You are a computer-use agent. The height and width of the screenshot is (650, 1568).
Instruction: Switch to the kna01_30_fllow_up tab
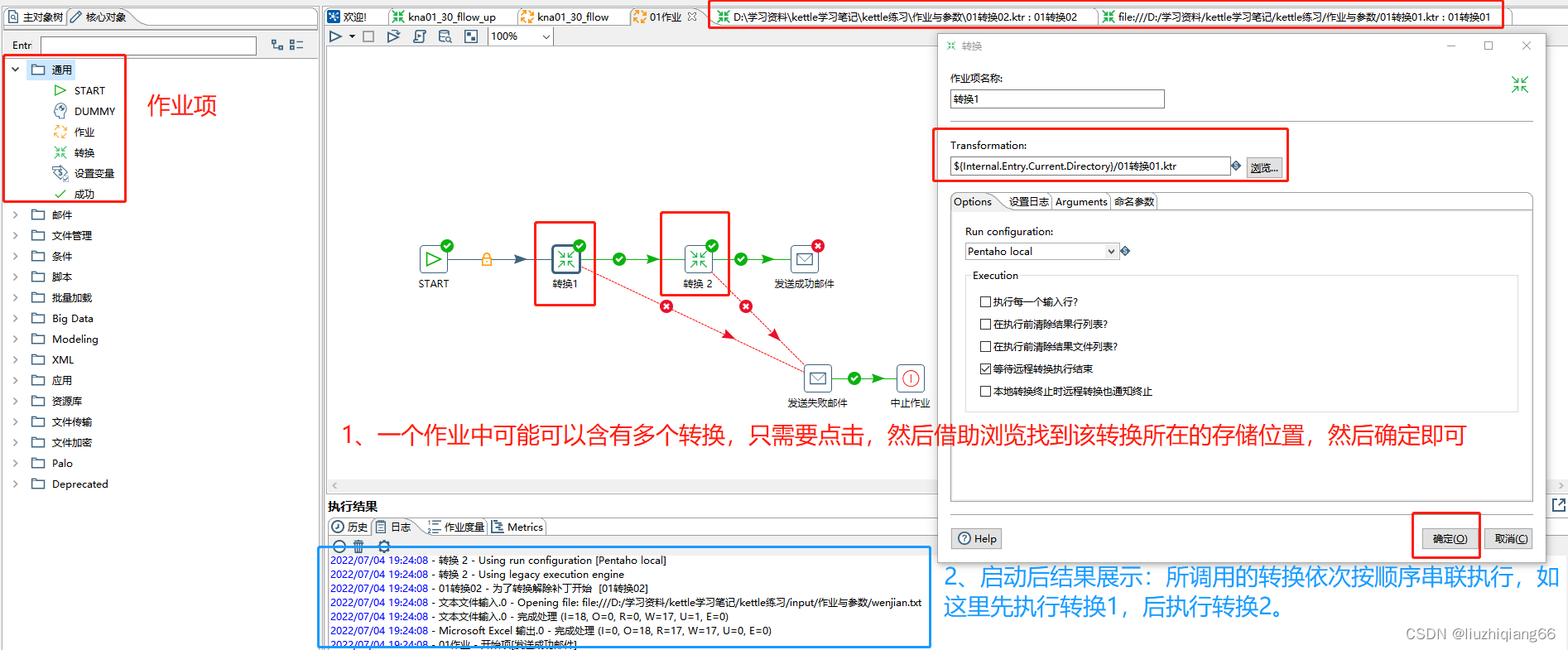pos(444,17)
